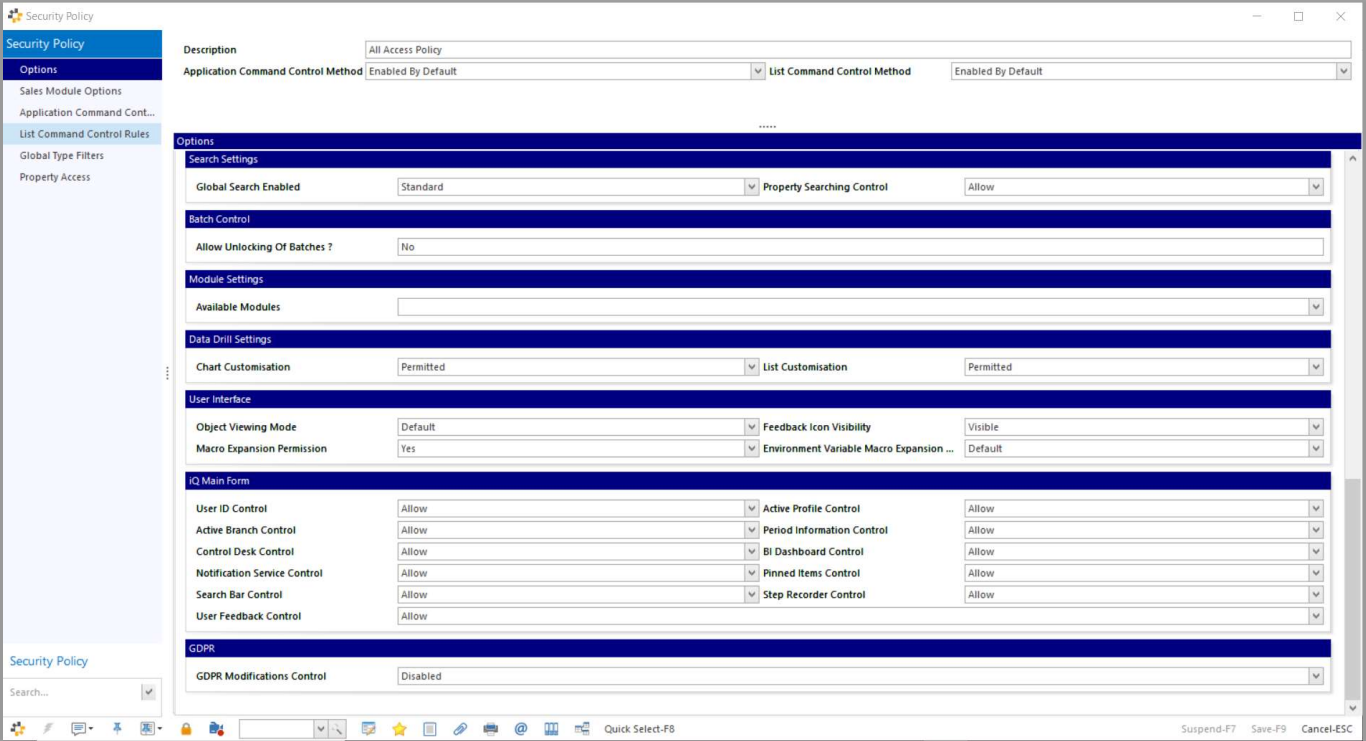Click the blue pin icon
This screenshot has height=741, width=1366.
pyautogui.click(x=117, y=729)
